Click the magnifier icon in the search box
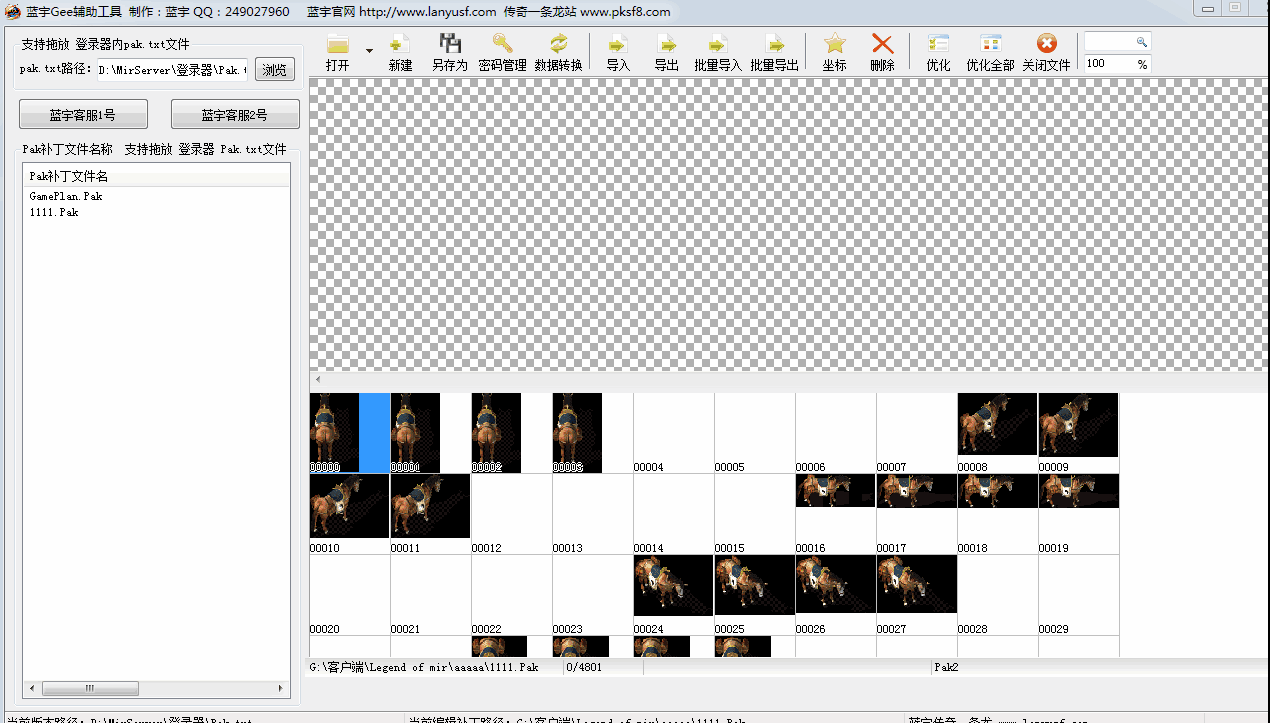The height and width of the screenshot is (723, 1270). [x=1141, y=42]
